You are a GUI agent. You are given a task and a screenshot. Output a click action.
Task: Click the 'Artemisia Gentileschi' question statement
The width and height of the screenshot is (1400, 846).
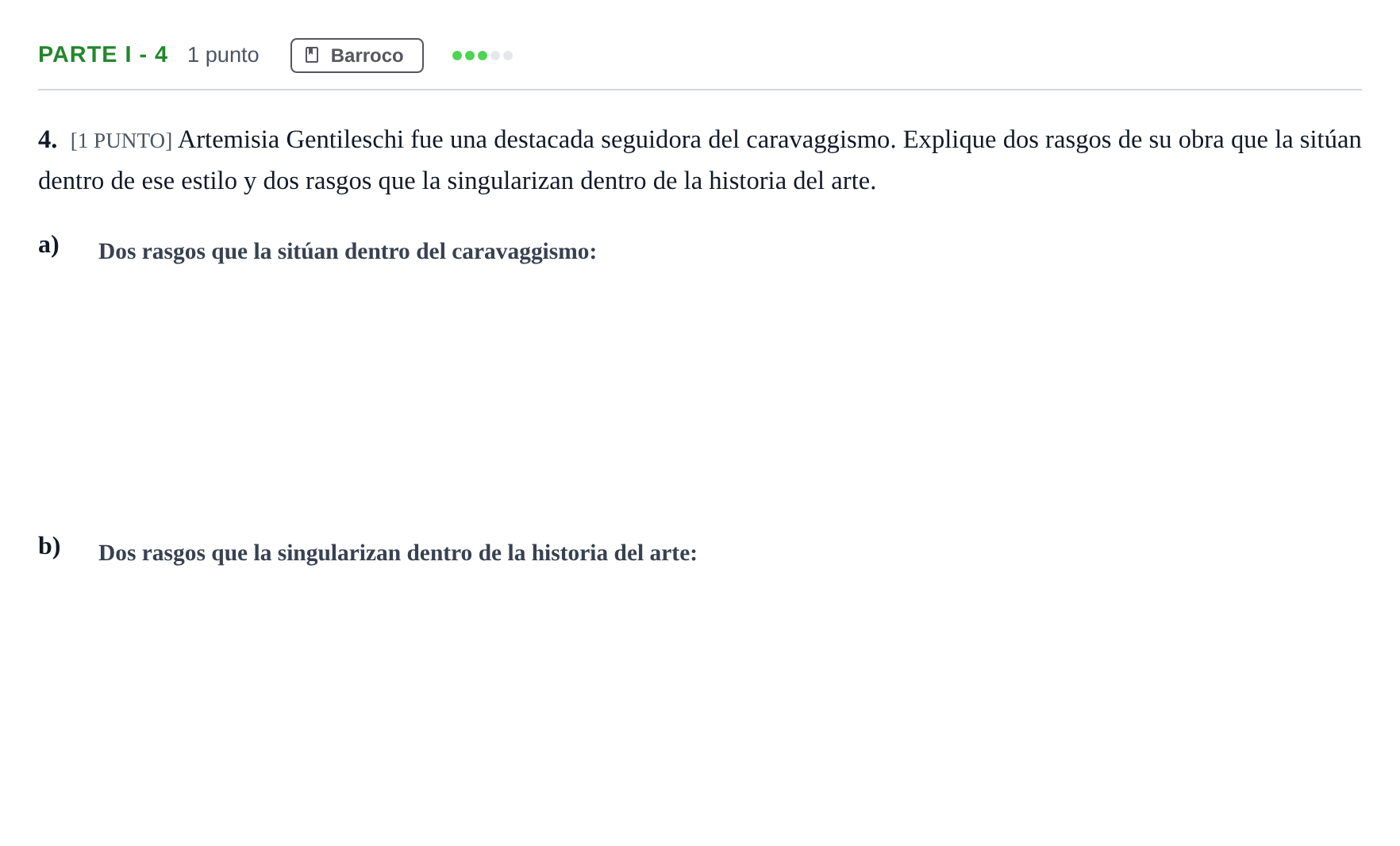[700, 160]
